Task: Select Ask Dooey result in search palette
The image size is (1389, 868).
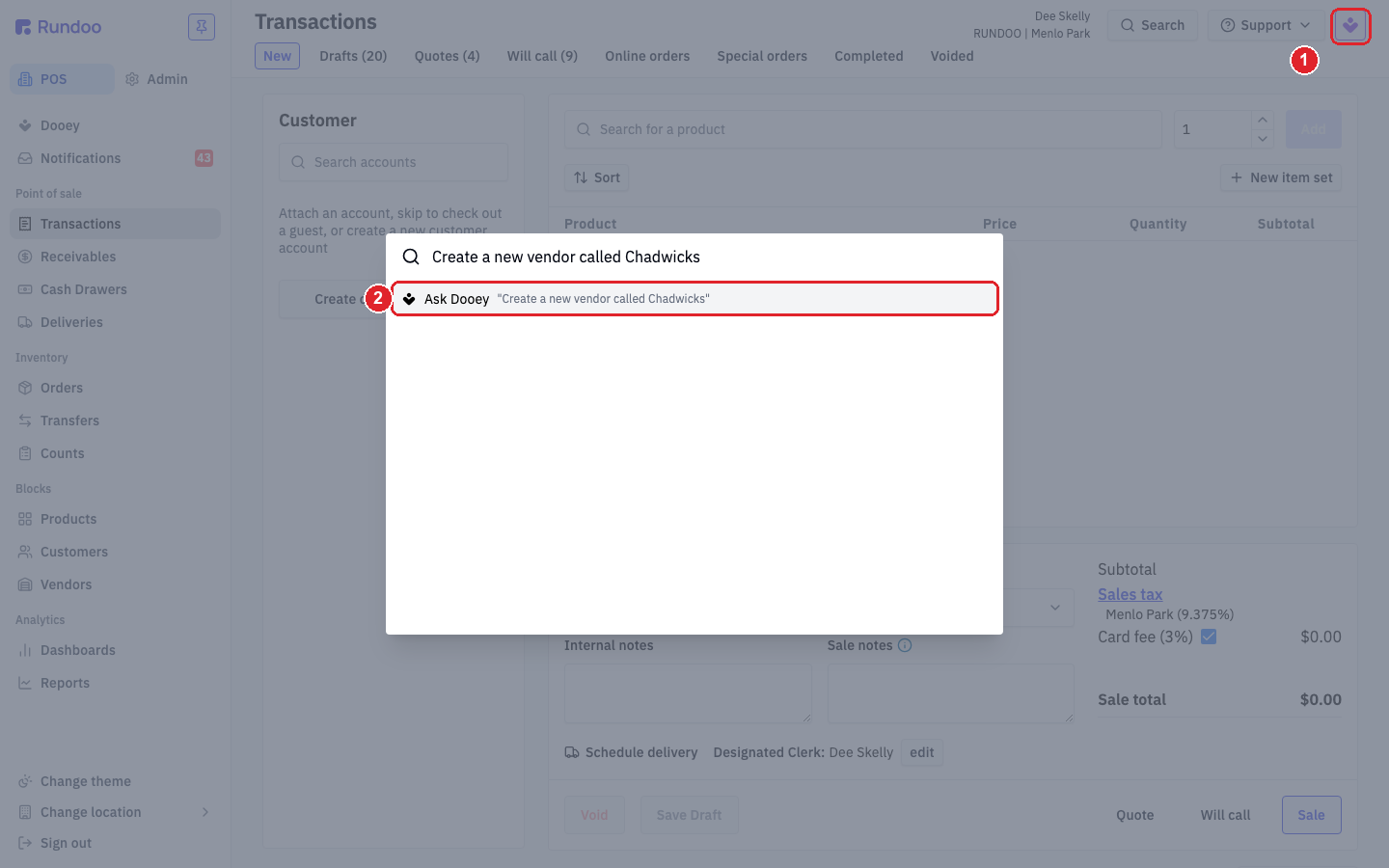Action: pyautogui.click(x=694, y=299)
